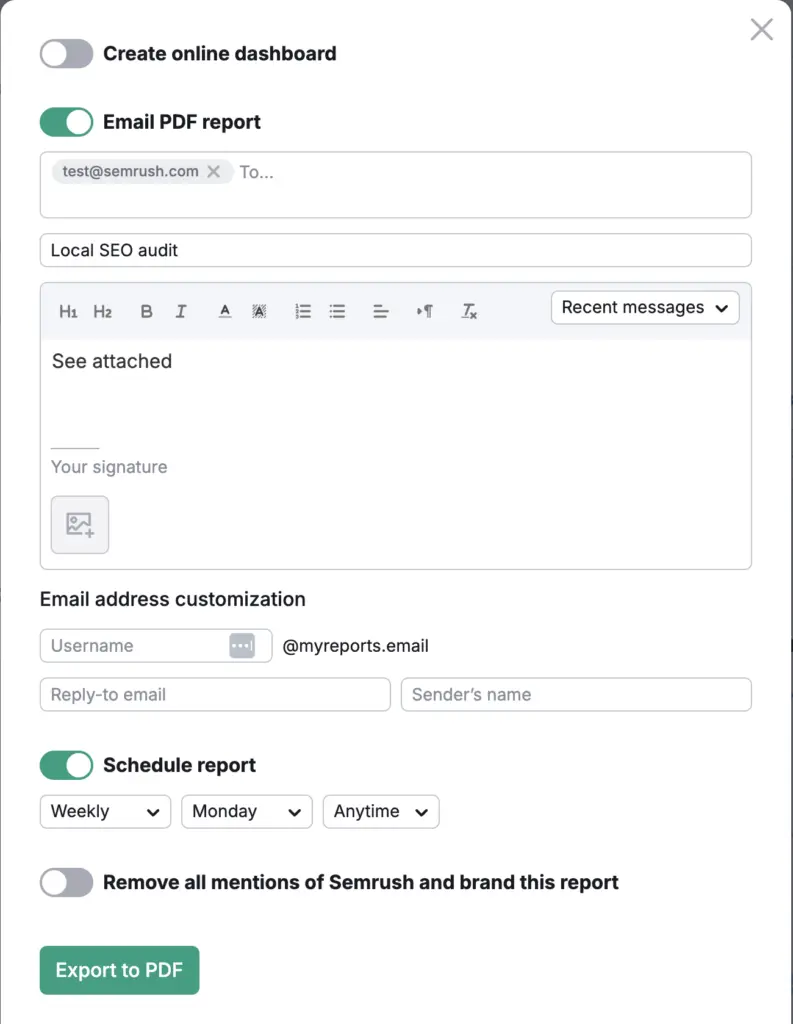
Task: Expand the Monday day dropdown
Action: 246,812
